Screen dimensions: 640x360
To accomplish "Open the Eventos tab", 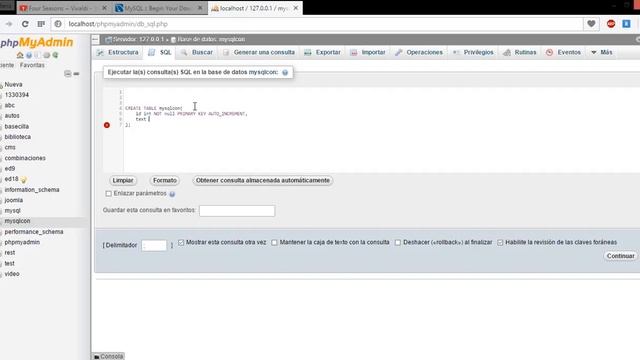I will pos(564,53).
